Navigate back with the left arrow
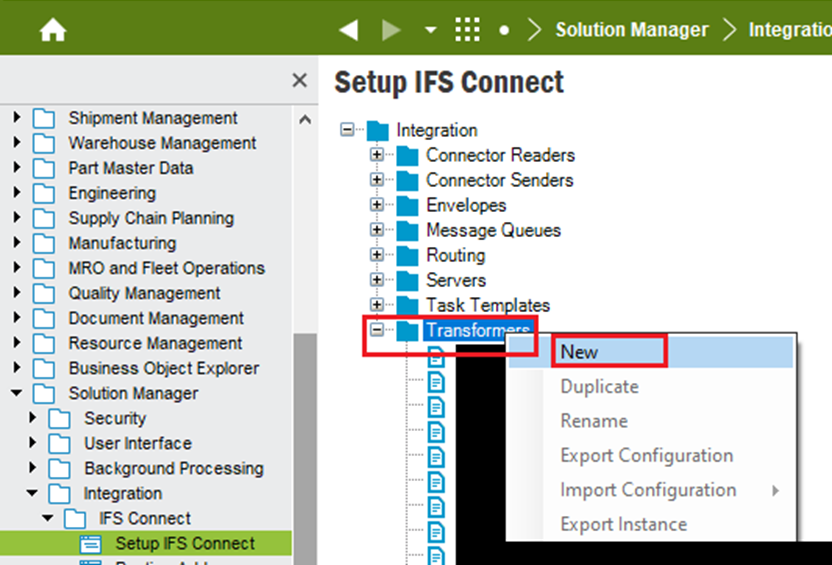832x565 pixels. point(349,30)
